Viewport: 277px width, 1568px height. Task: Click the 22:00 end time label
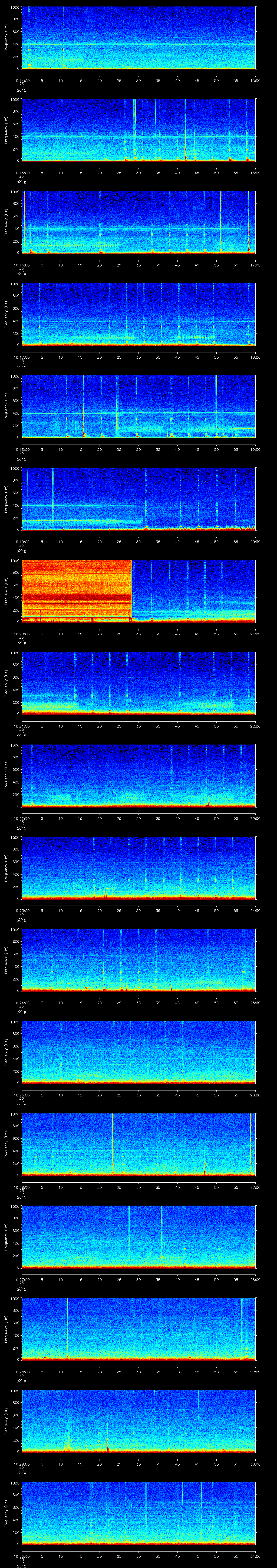point(255,726)
